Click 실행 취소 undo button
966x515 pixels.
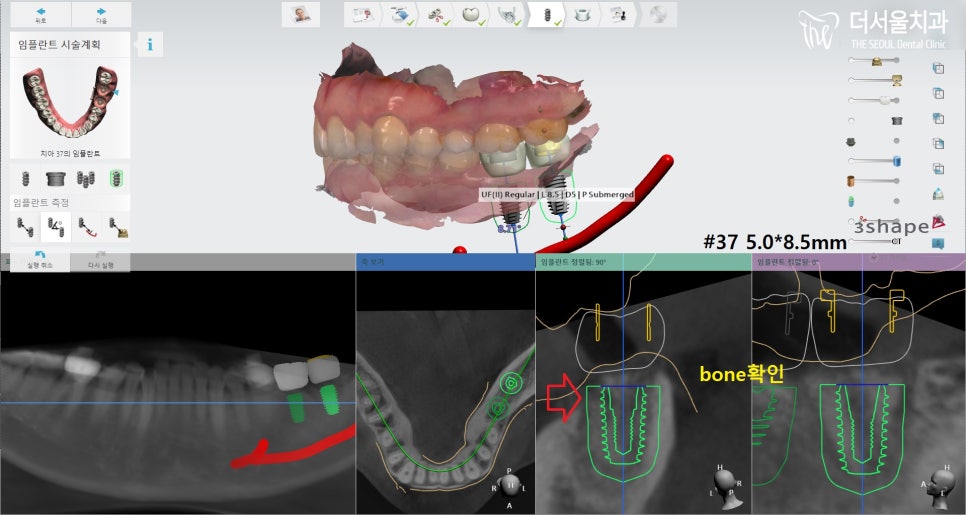[40, 259]
